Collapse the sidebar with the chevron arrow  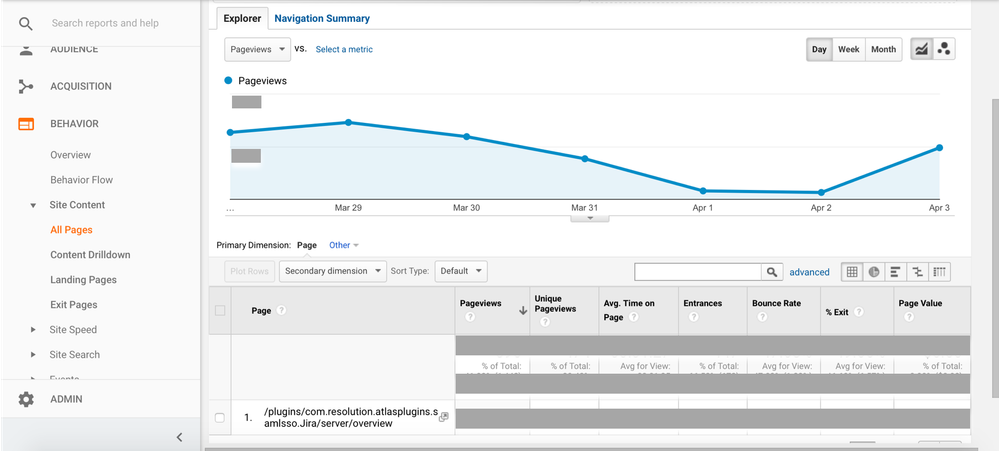click(179, 437)
